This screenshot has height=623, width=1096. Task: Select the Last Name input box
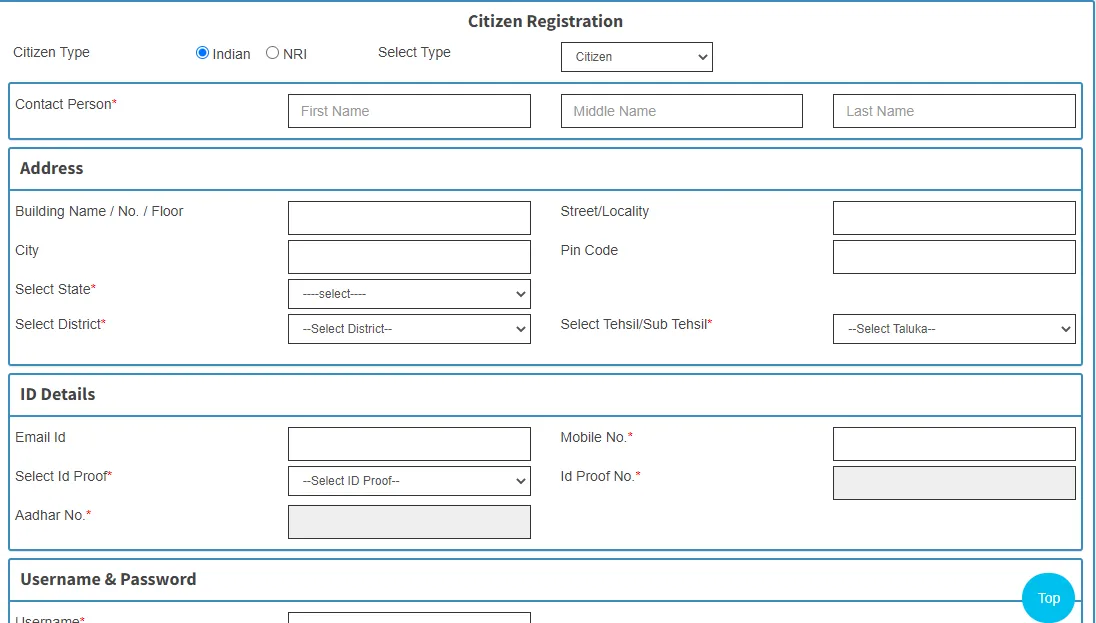[x=954, y=111]
